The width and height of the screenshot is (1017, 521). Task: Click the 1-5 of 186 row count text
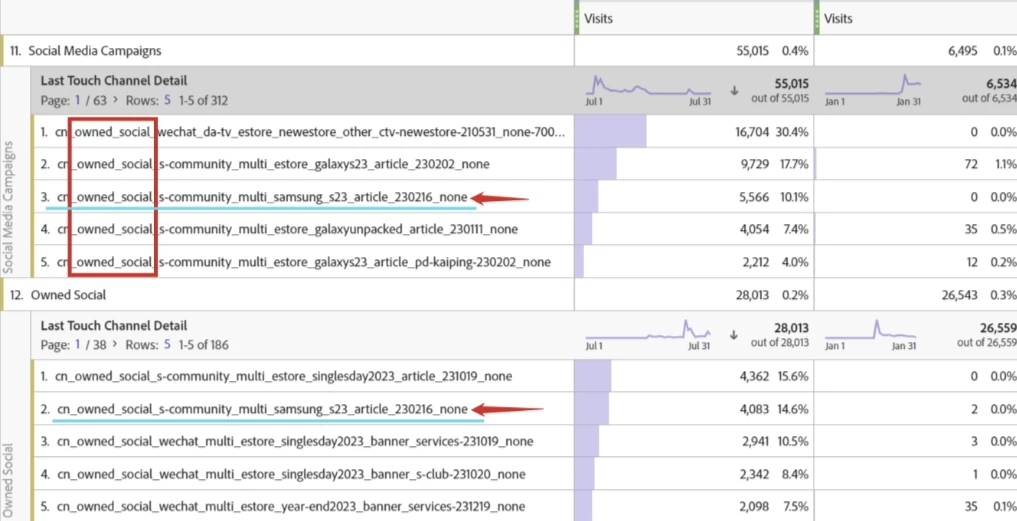point(204,345)
